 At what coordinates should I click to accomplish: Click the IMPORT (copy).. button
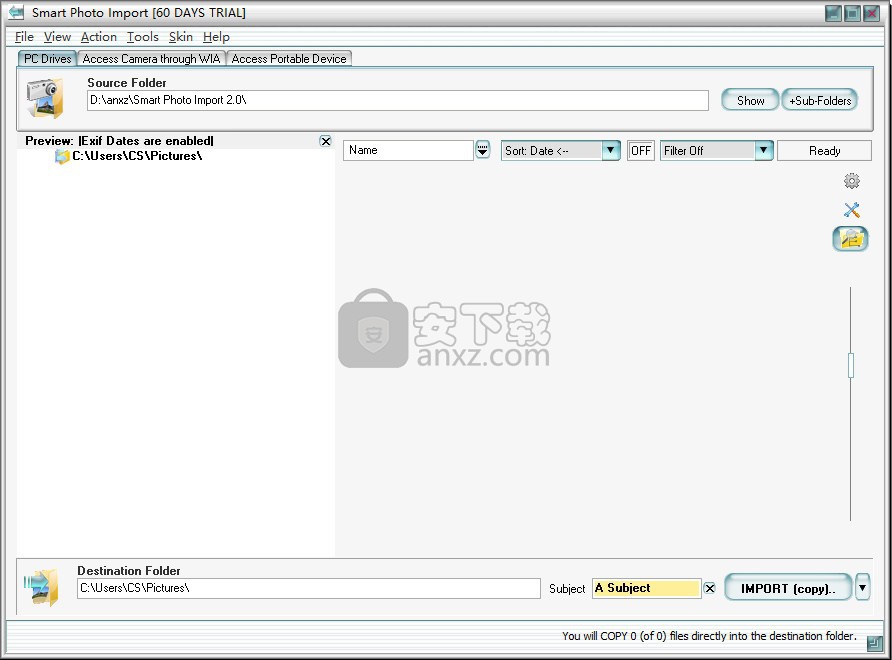coord(788,588)
